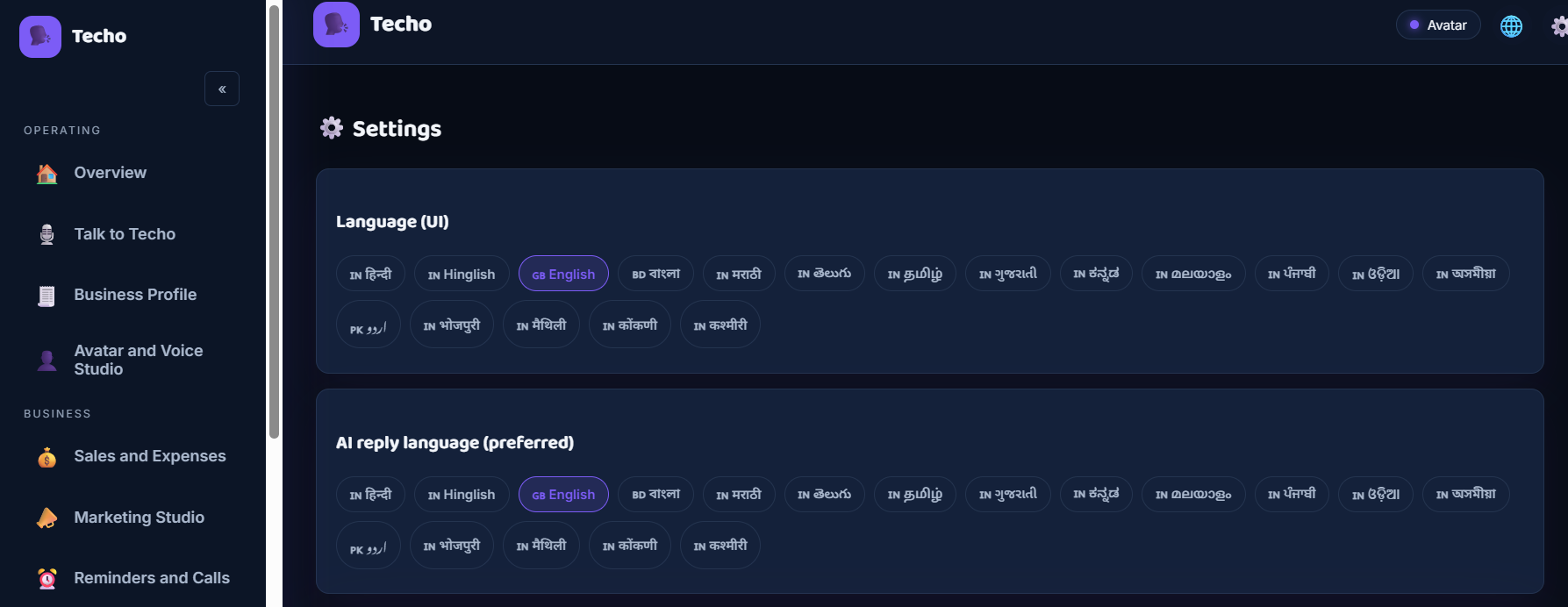Image resolution: width=1568 pixels, height=607 pixels.
Task: Choose বাংলা in the Language (UI) section
Action: tap(656, 274)
